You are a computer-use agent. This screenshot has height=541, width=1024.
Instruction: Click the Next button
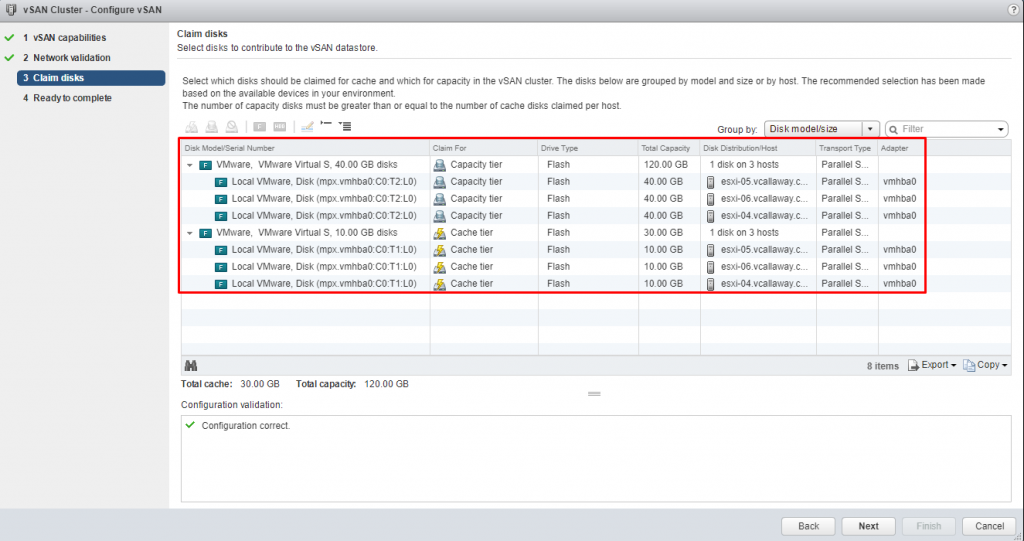click(x=869, y=526)
